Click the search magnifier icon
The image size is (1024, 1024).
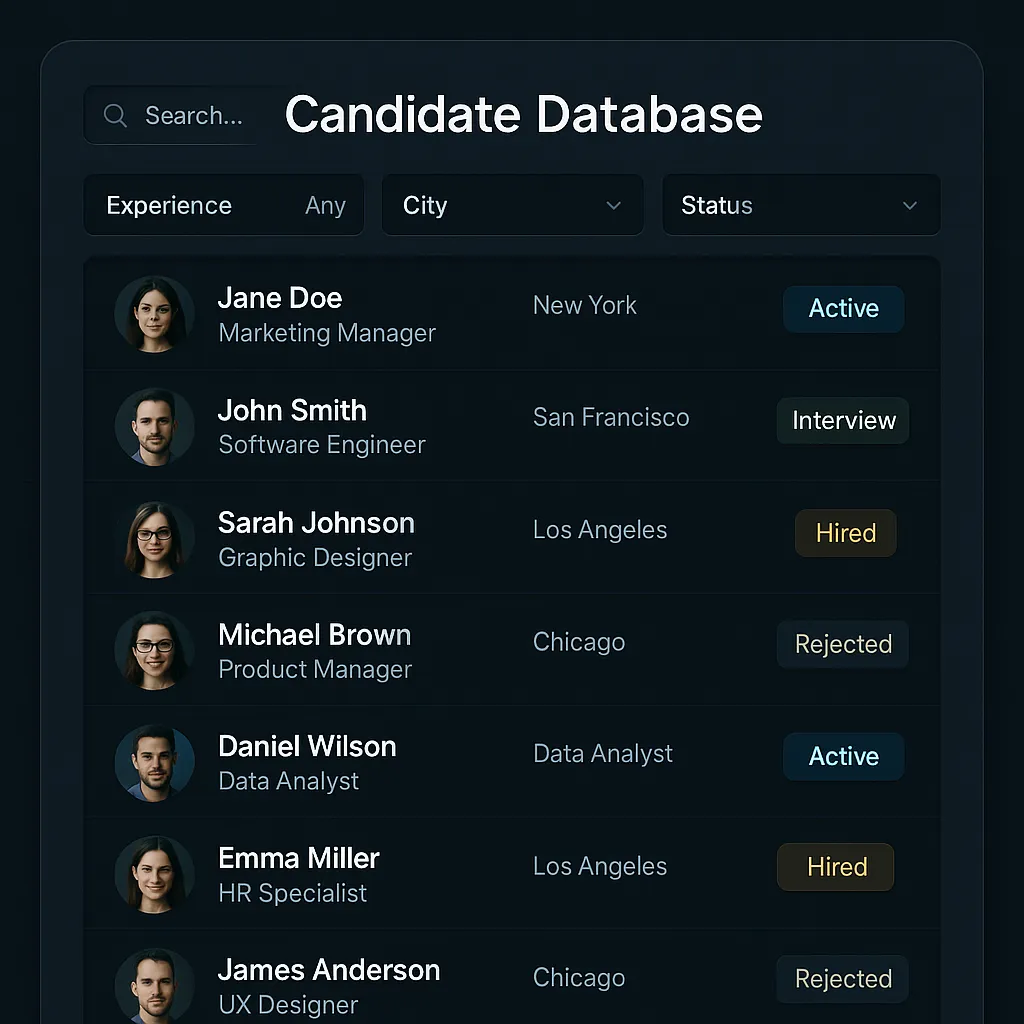pos(115,116)
